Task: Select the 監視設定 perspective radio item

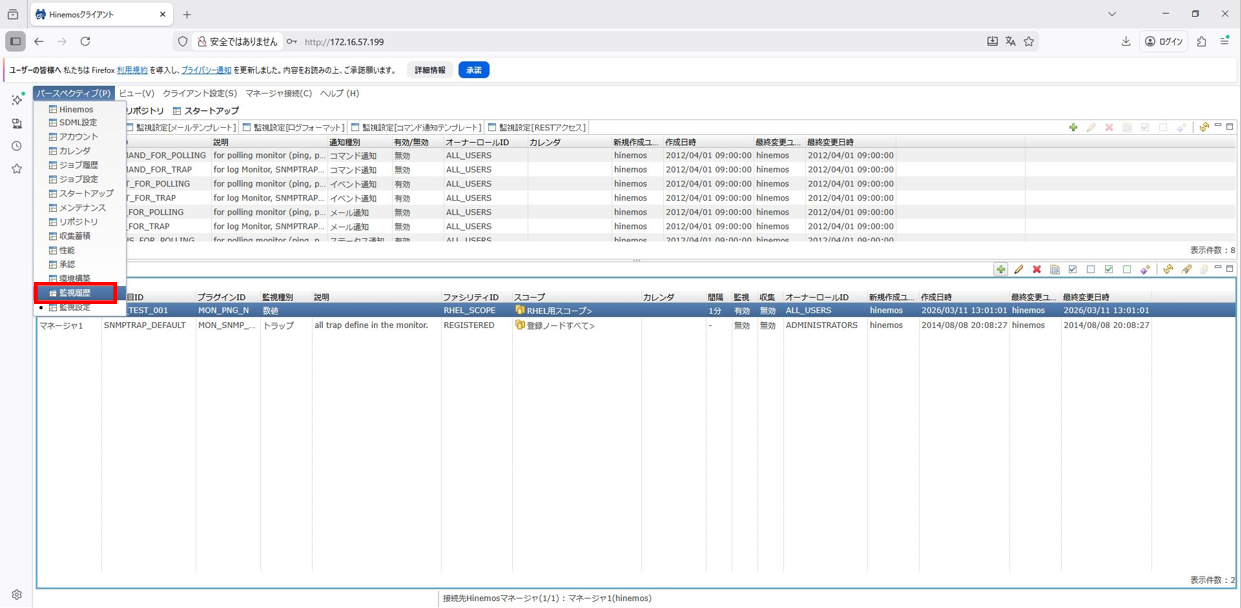Action: pyautogui.click(x=74, y=308)
